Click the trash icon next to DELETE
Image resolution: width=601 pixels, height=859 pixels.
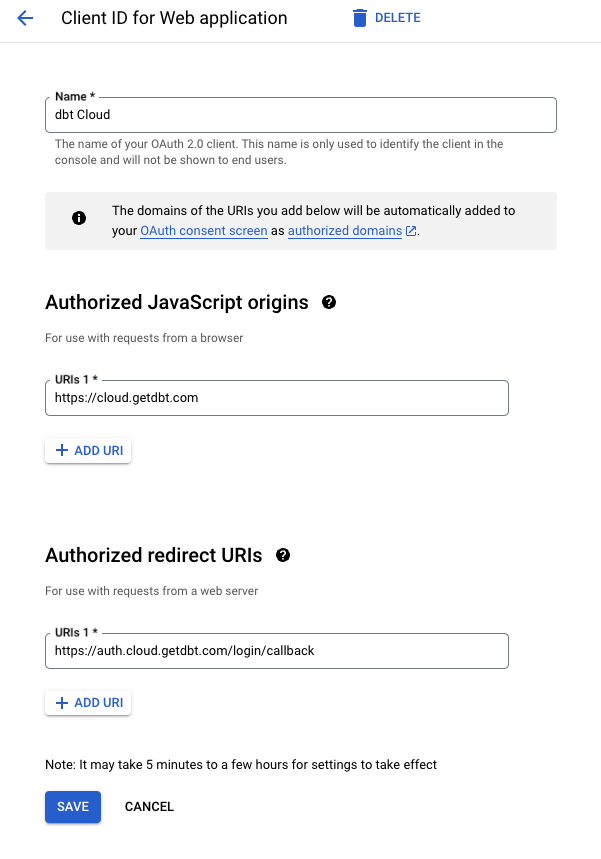click(361, 17)
